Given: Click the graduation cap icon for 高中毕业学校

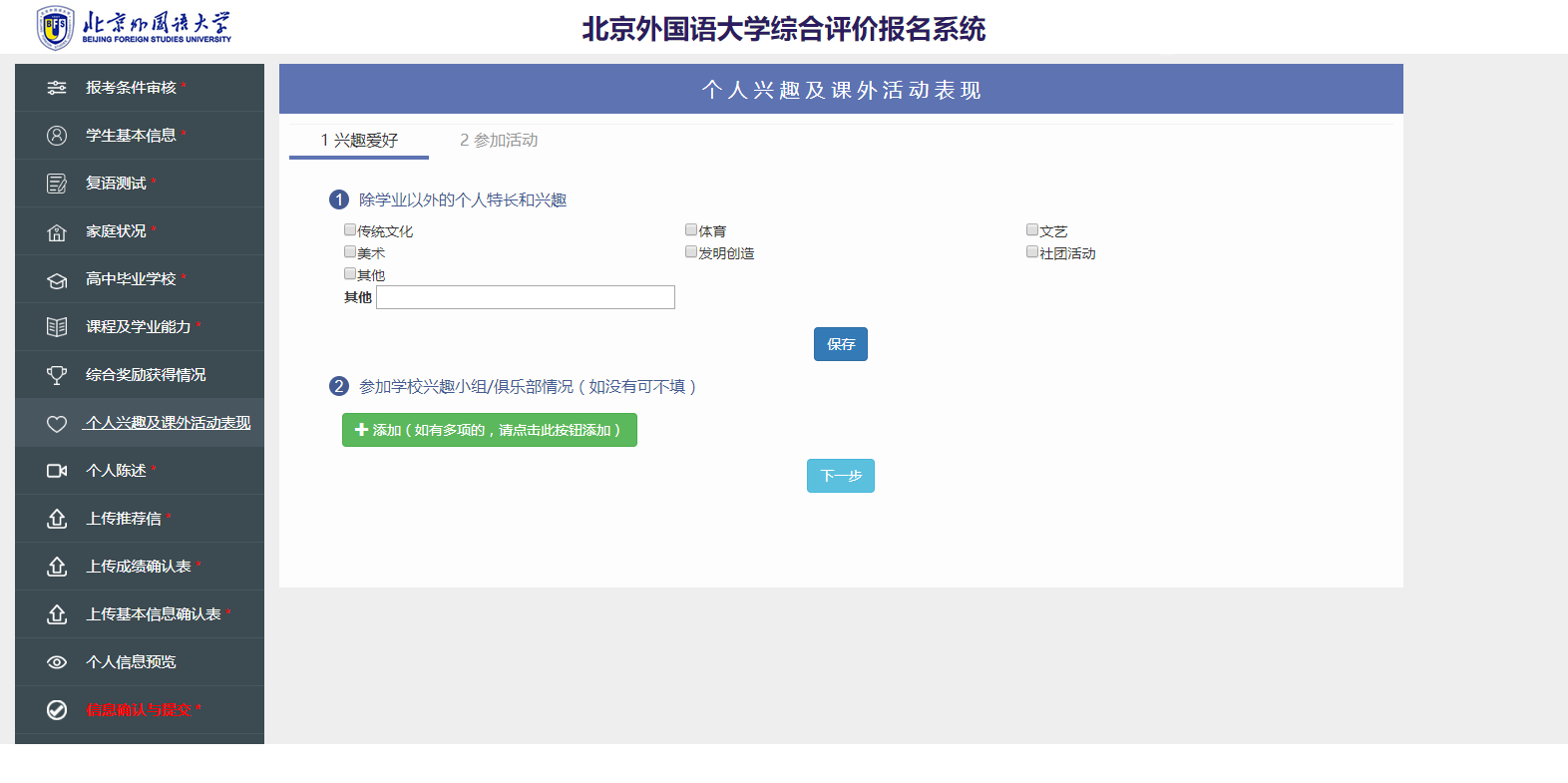Looking at the screenshot, I should click(57, 279).
